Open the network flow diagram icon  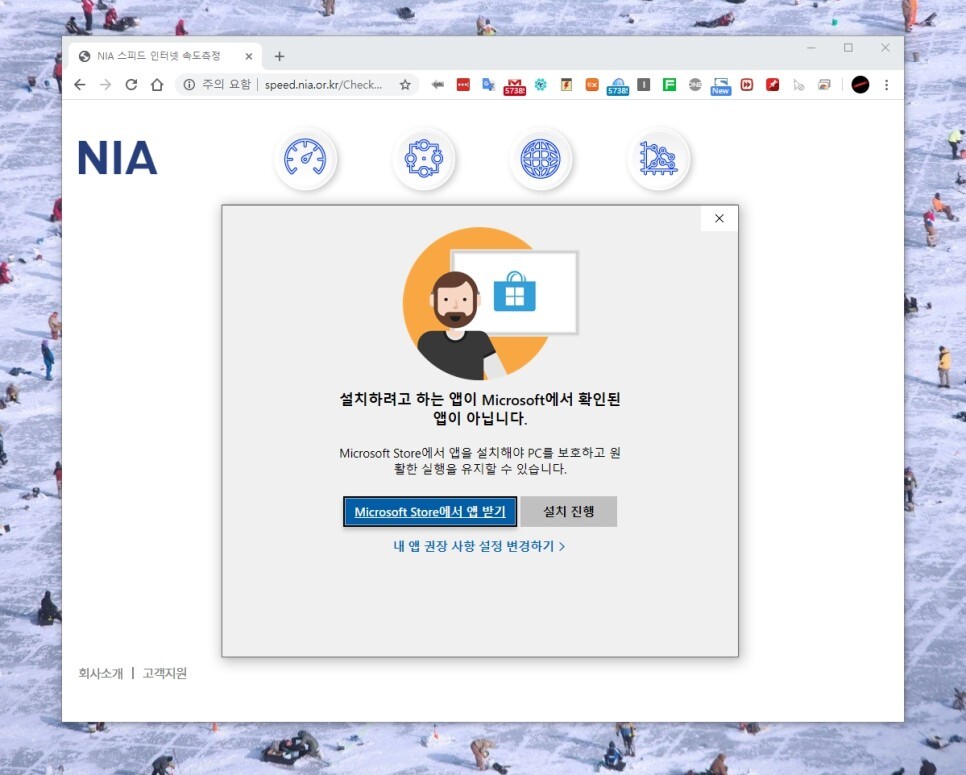[423, 158]
